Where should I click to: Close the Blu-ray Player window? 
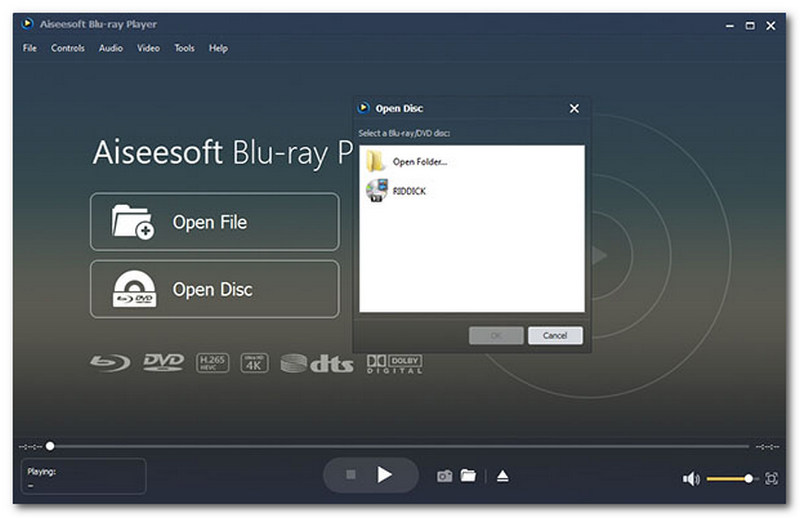point(771,25)
